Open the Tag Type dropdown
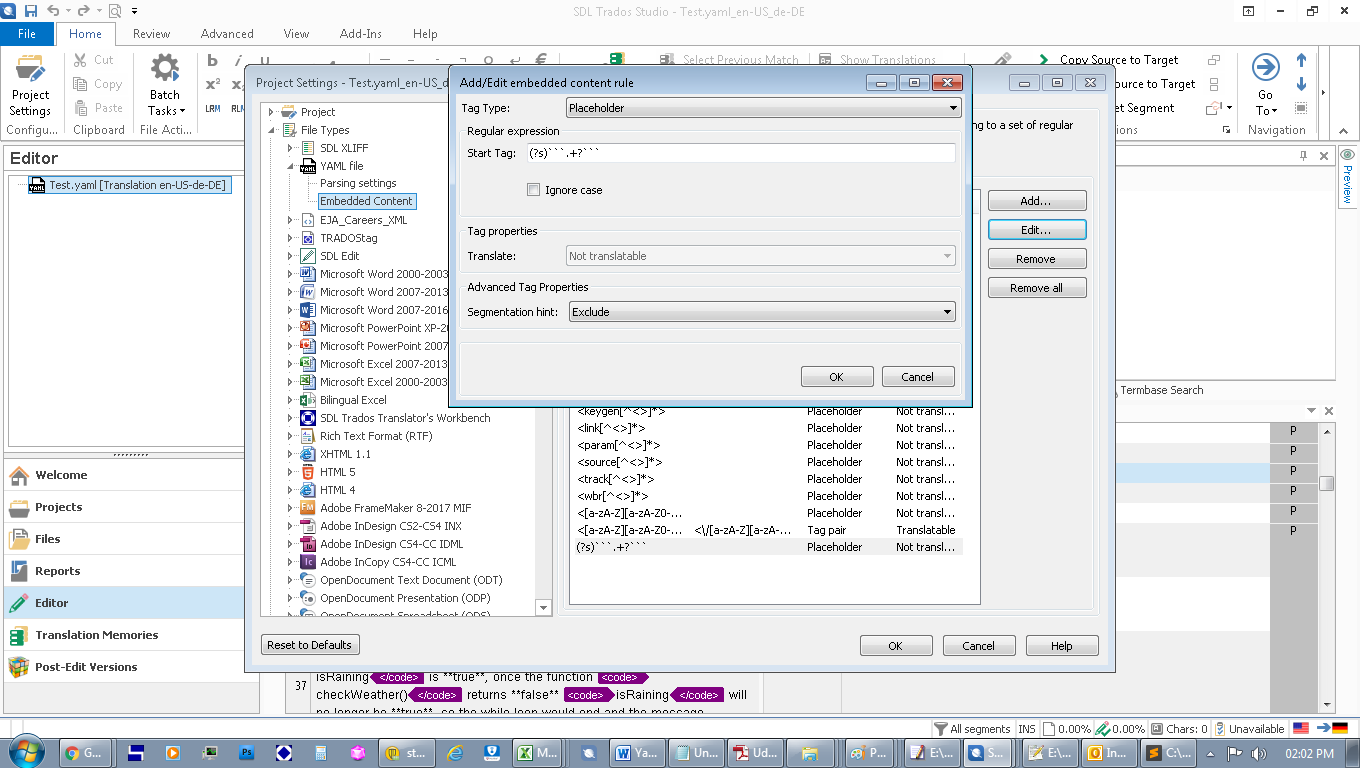 click(x=762, y=108)
